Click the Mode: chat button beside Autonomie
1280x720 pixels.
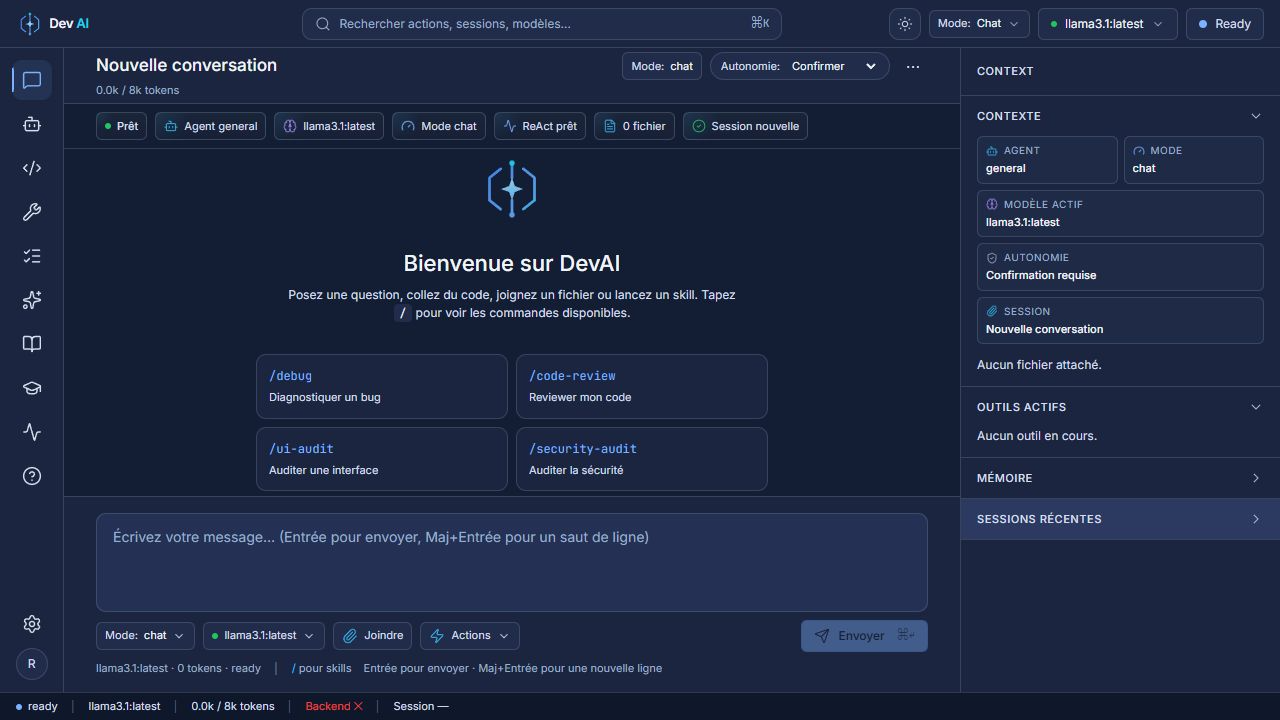click(x=661, y=66)
